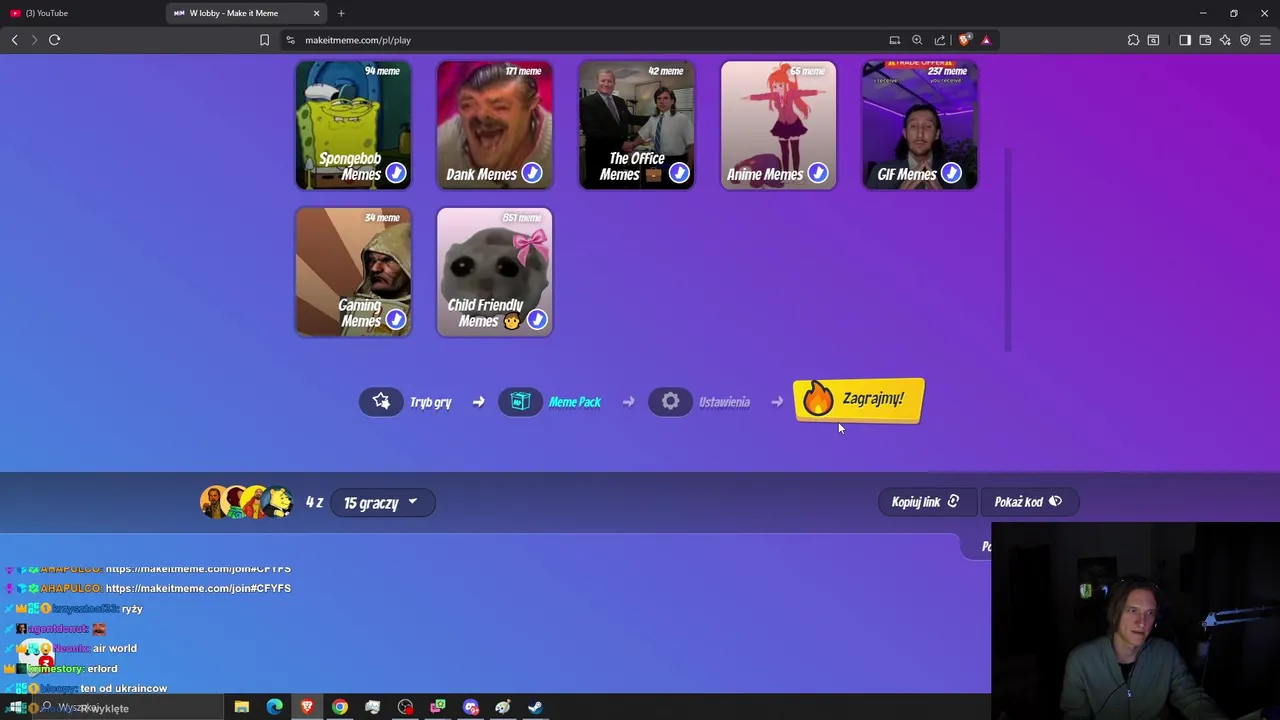Switch to Brave in the taskbar
1280x720 pixels.
307,707
